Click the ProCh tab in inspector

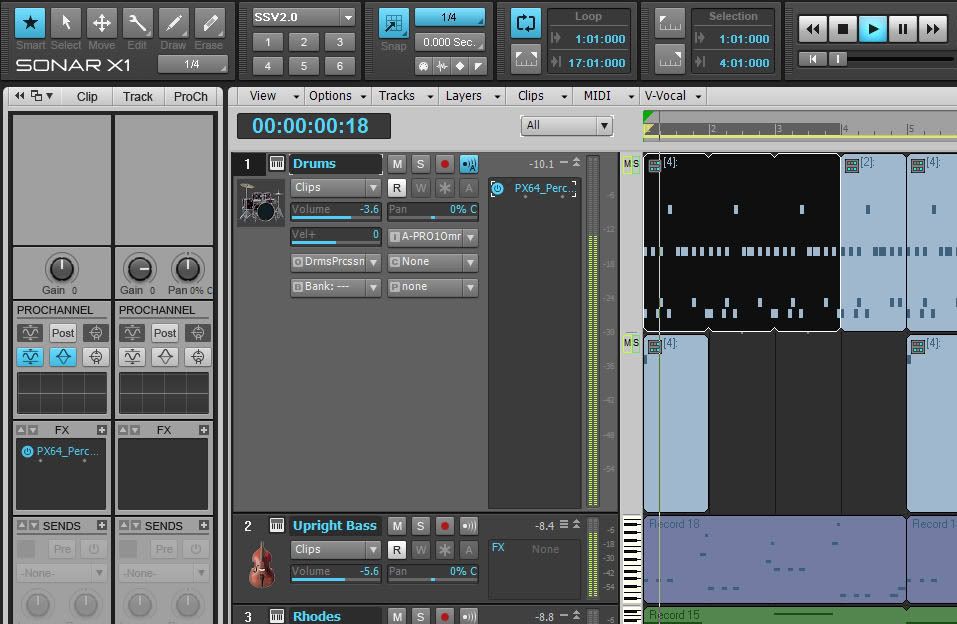click(190, 97)
